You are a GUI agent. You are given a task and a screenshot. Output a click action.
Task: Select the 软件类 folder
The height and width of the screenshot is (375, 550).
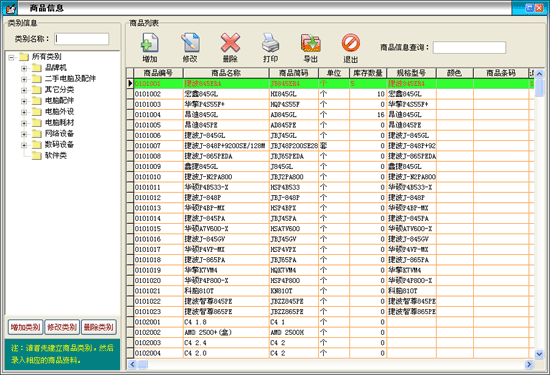tap(56, 155)
